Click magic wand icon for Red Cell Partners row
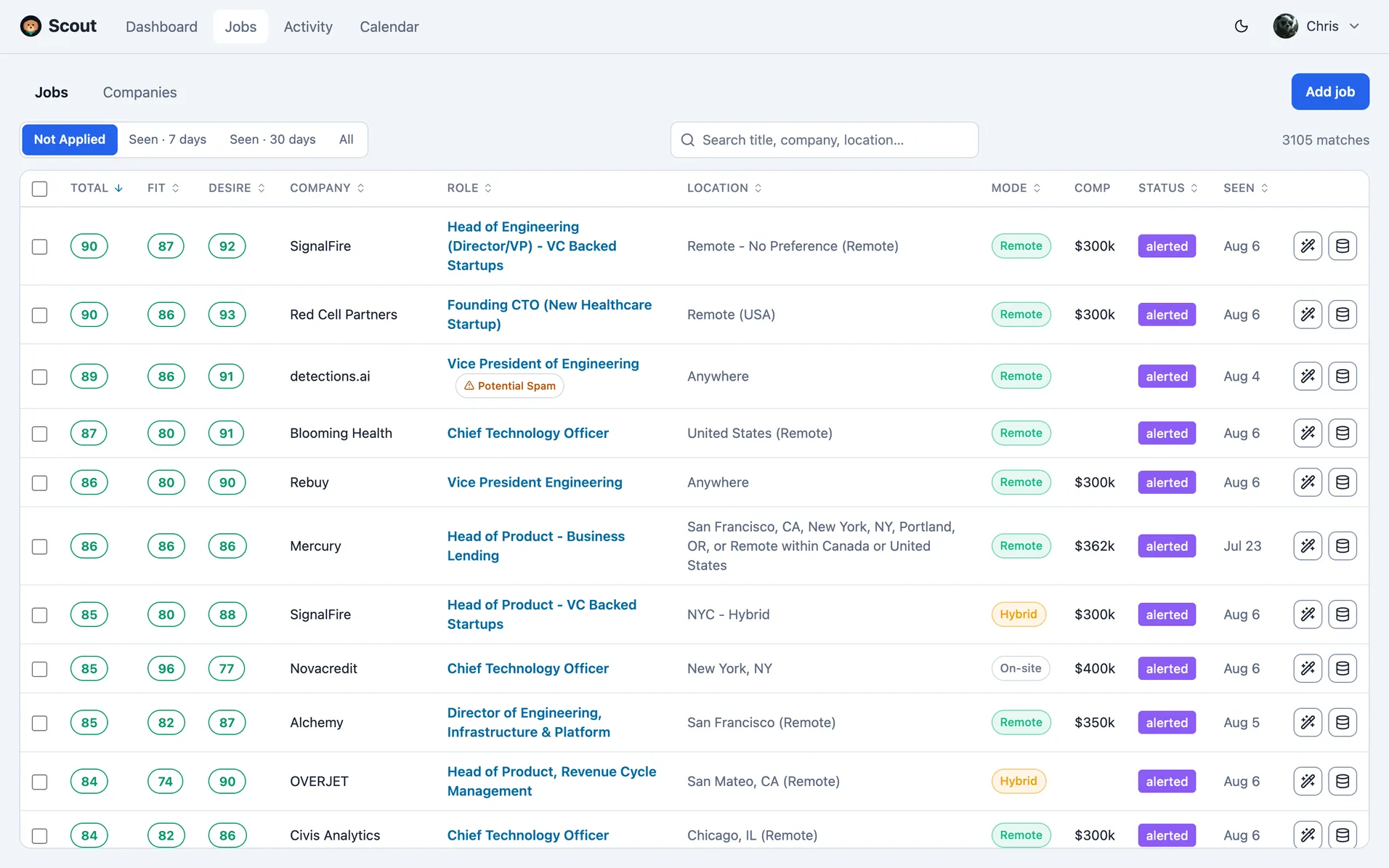Viewport: 1389px width, 868px height. tap(1308, 315)
